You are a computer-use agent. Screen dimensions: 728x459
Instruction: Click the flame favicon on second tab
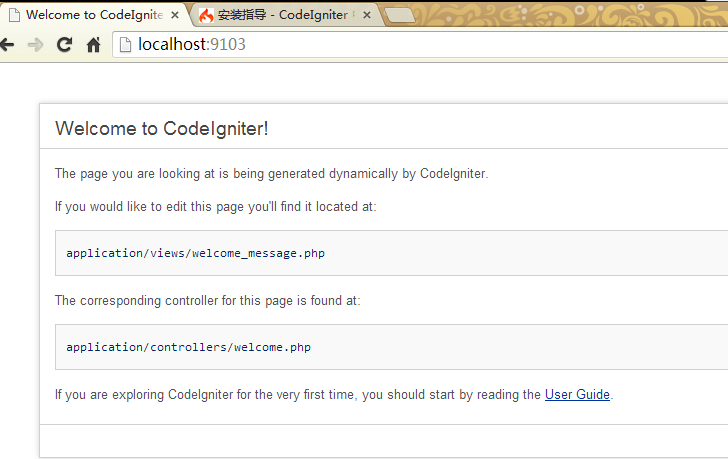pos(206,15)
